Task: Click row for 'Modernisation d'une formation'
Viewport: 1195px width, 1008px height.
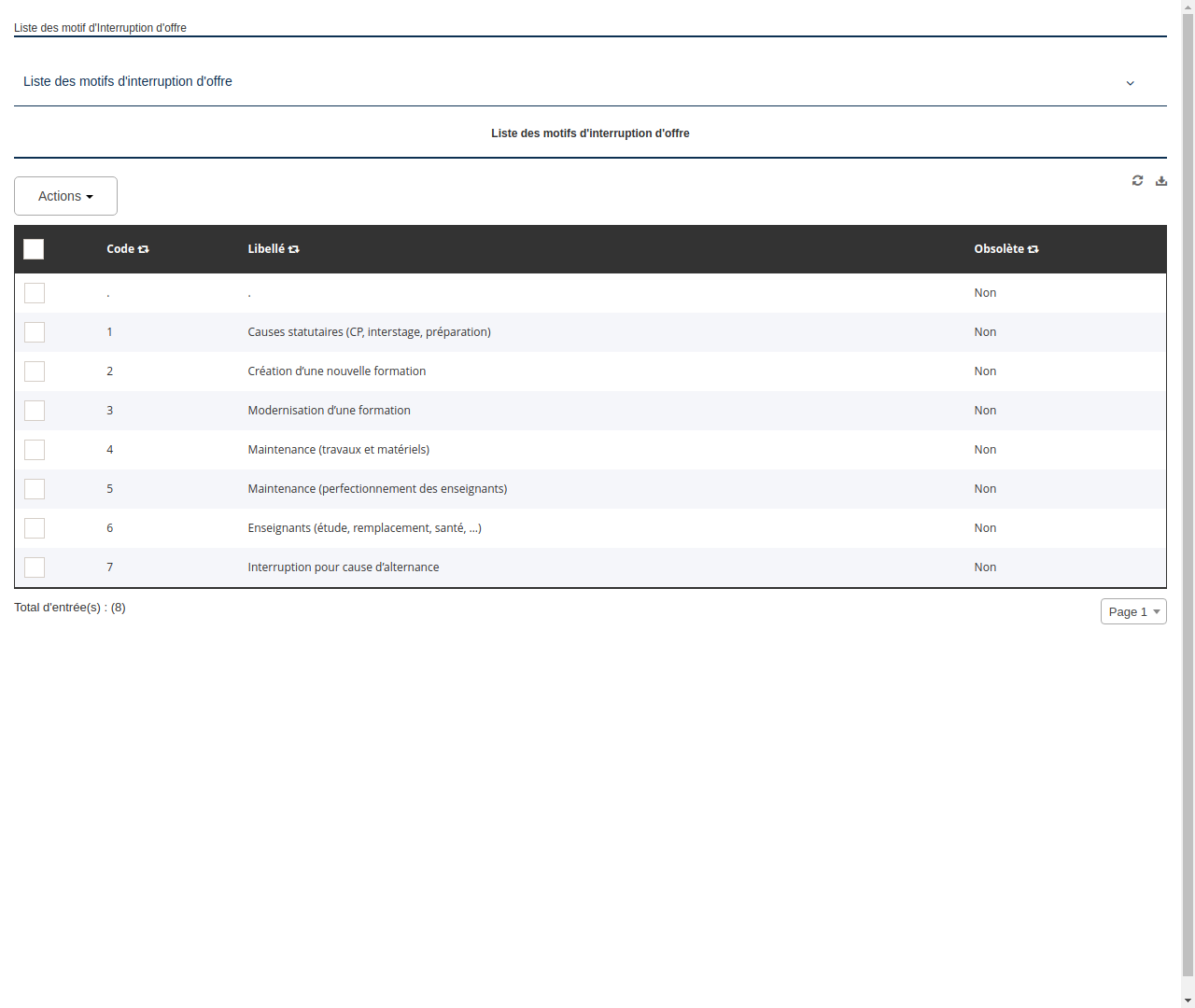Action: 329,410
